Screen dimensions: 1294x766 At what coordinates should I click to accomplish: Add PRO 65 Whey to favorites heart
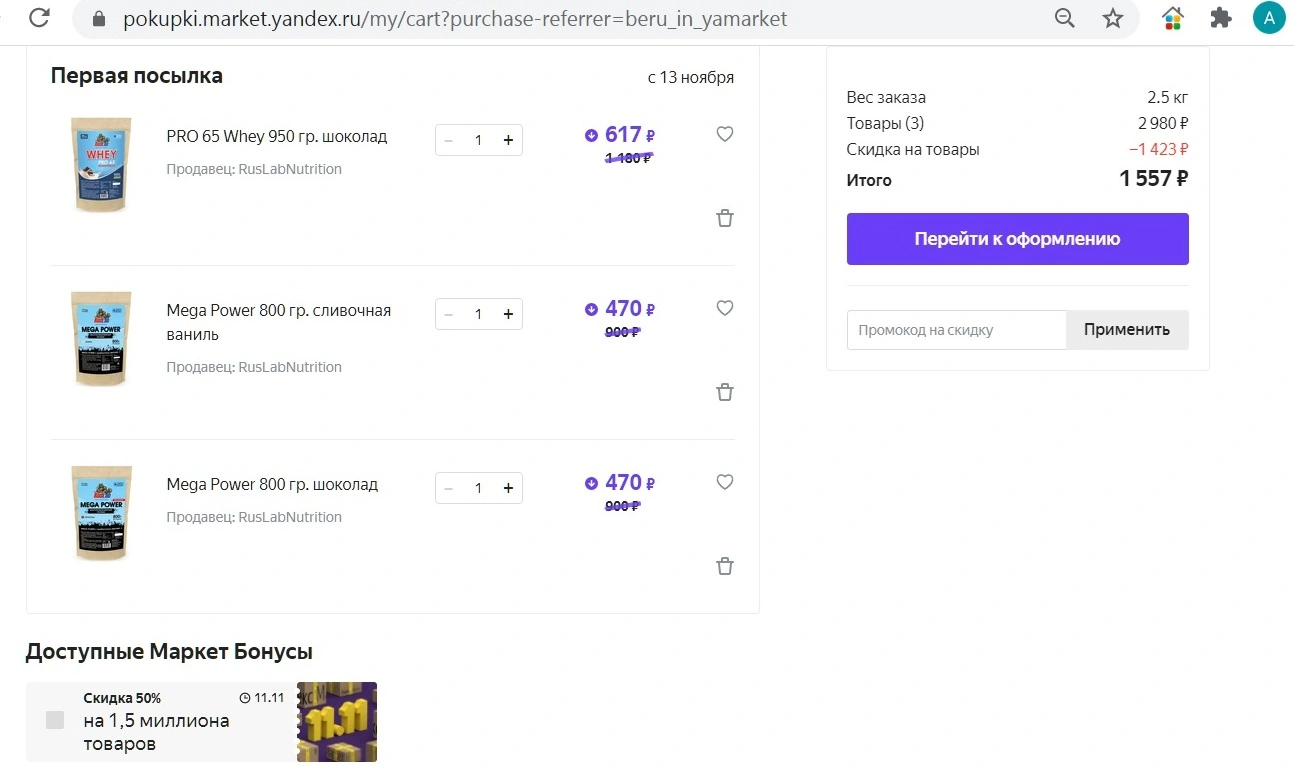click(725, 134)
